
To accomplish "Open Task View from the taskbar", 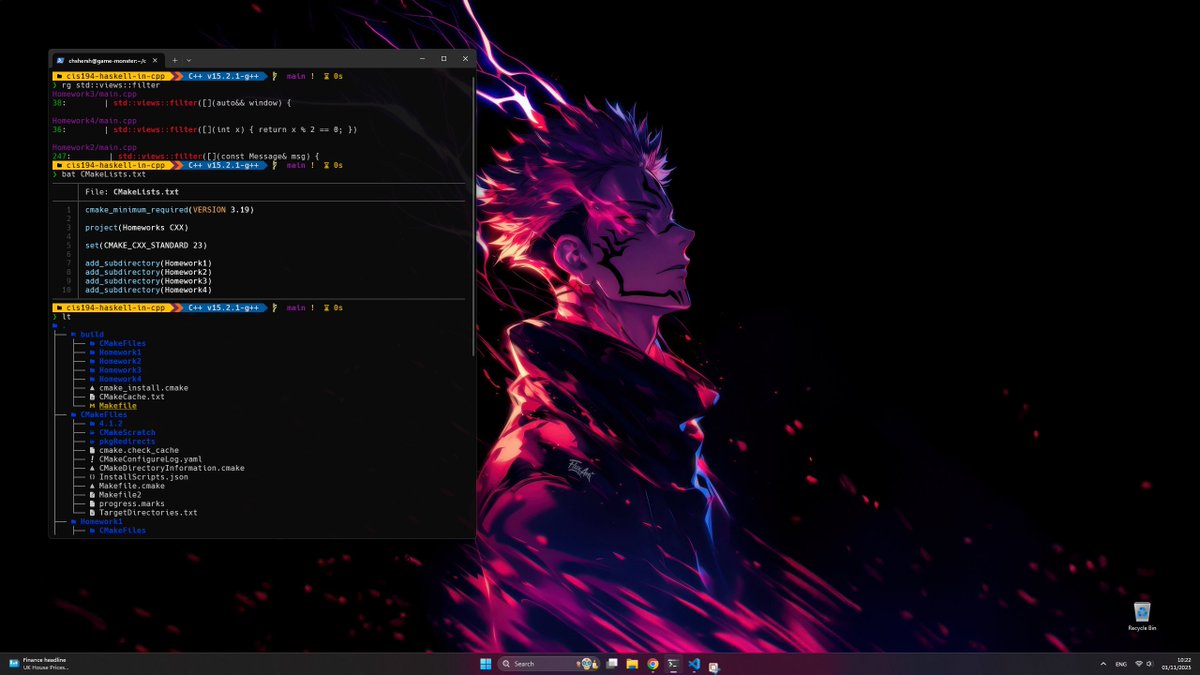I will (x=612, y=664).
